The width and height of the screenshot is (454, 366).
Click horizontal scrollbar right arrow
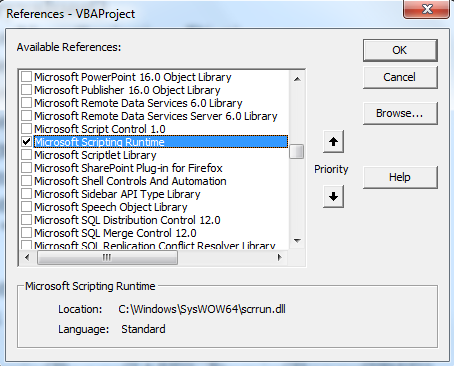(x=280, y=257)
